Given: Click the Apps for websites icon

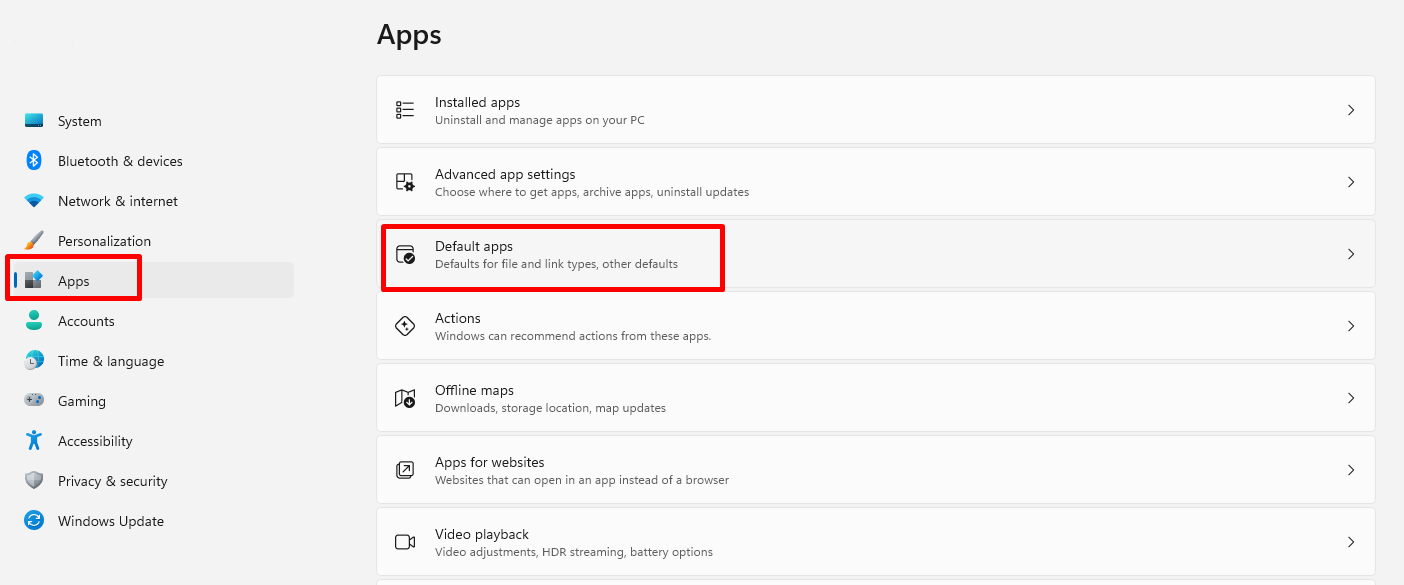Looking at the screenshot, I should pos(405,470).
